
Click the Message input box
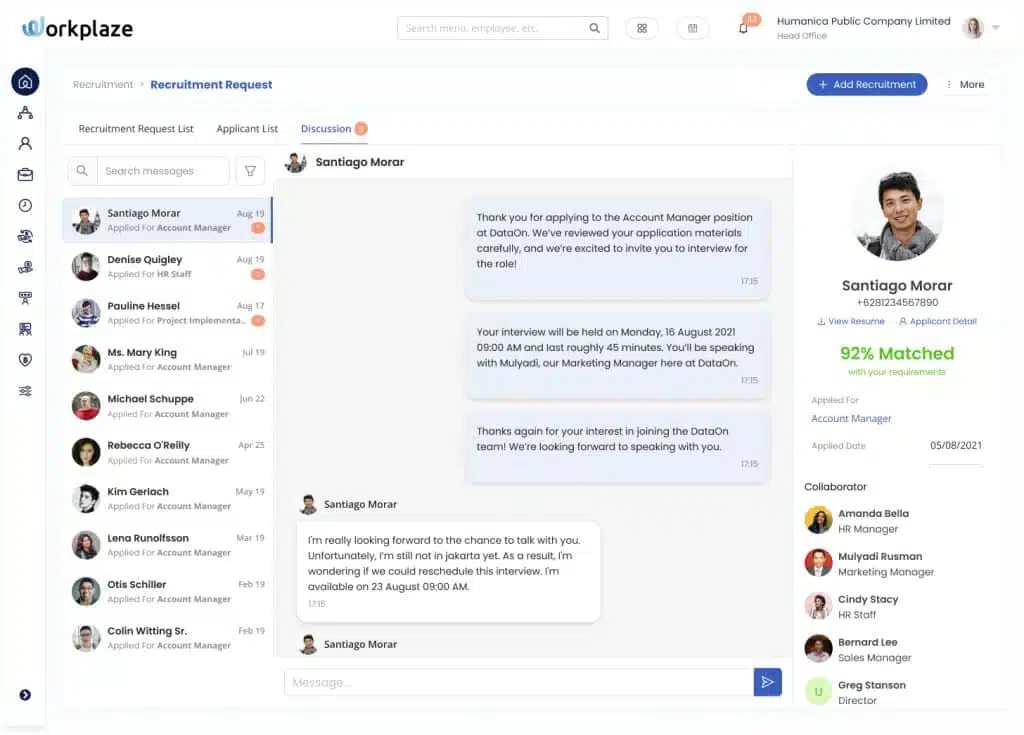[x=519, y=682]
